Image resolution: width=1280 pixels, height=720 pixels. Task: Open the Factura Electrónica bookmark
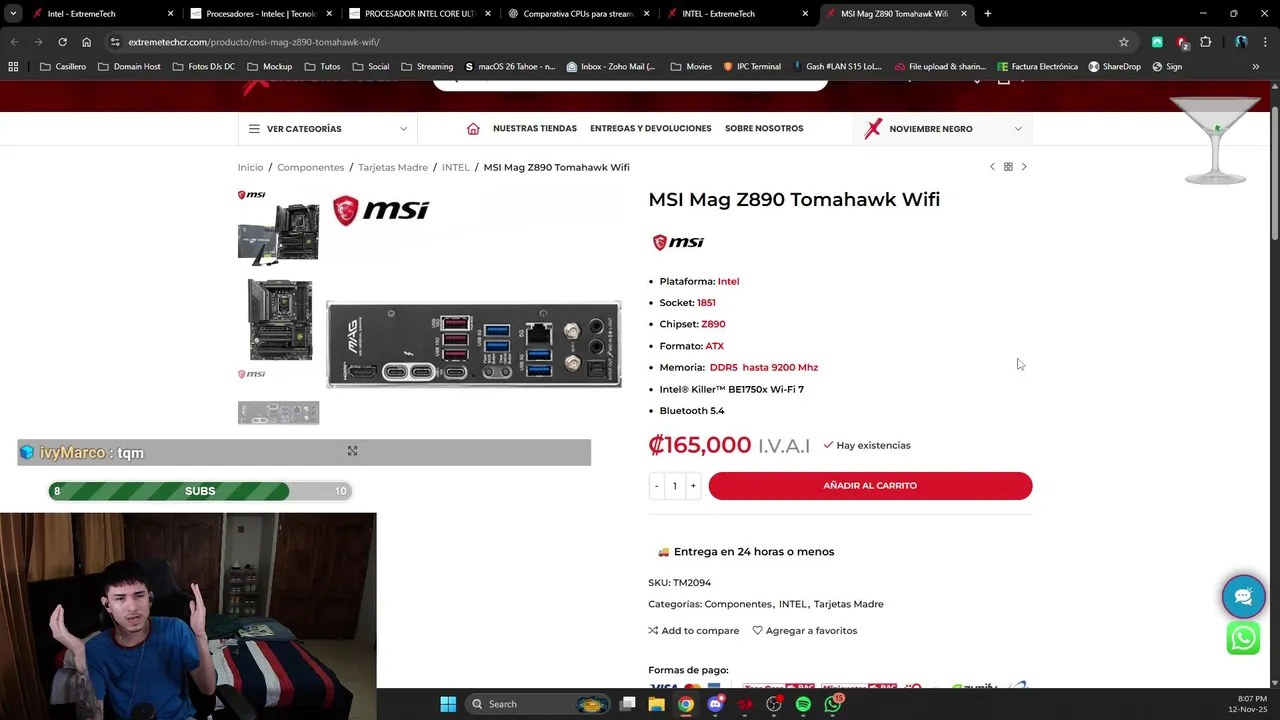pos(1037,67)
